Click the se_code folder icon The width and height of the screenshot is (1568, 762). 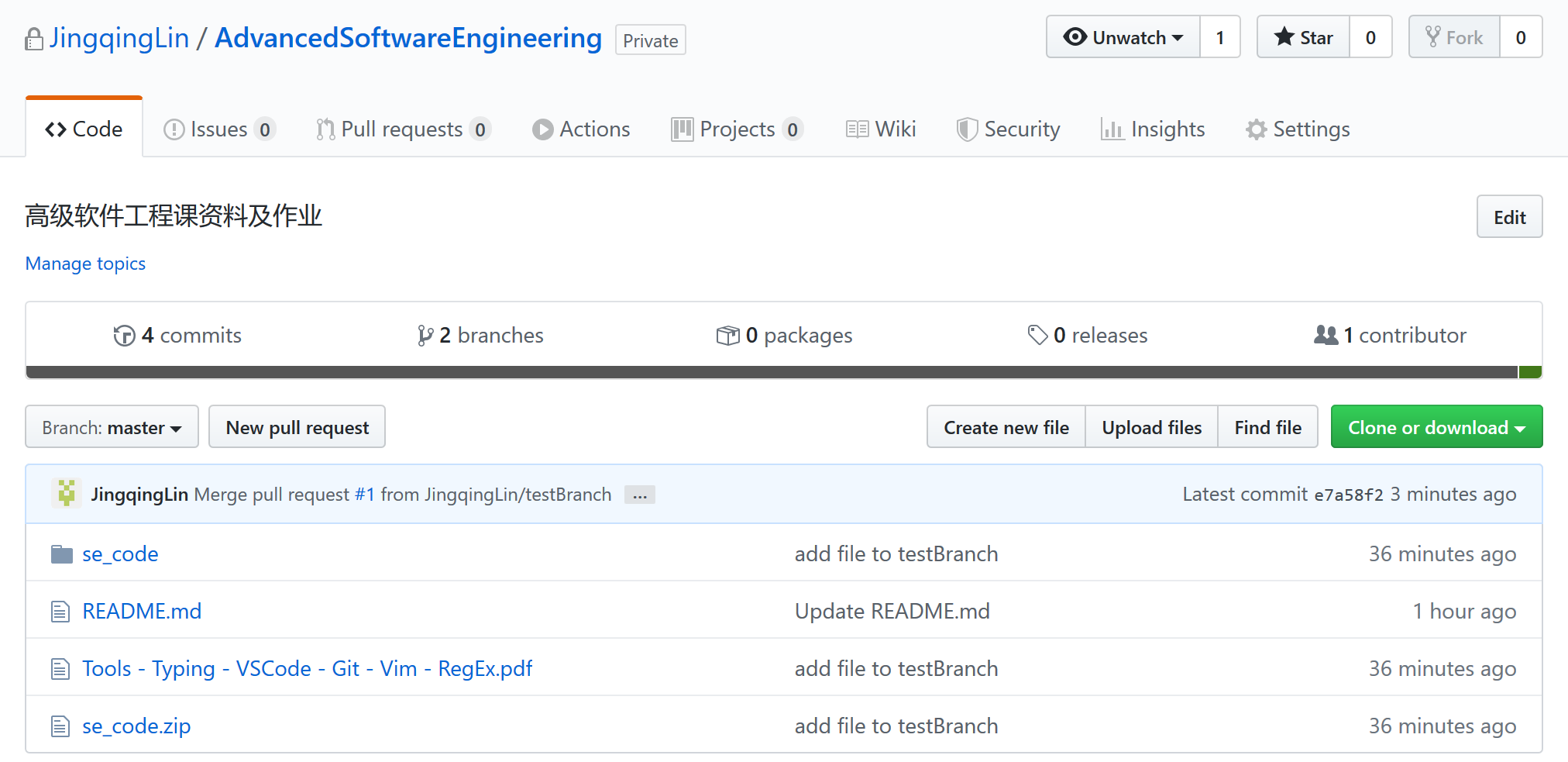[61, 554]
